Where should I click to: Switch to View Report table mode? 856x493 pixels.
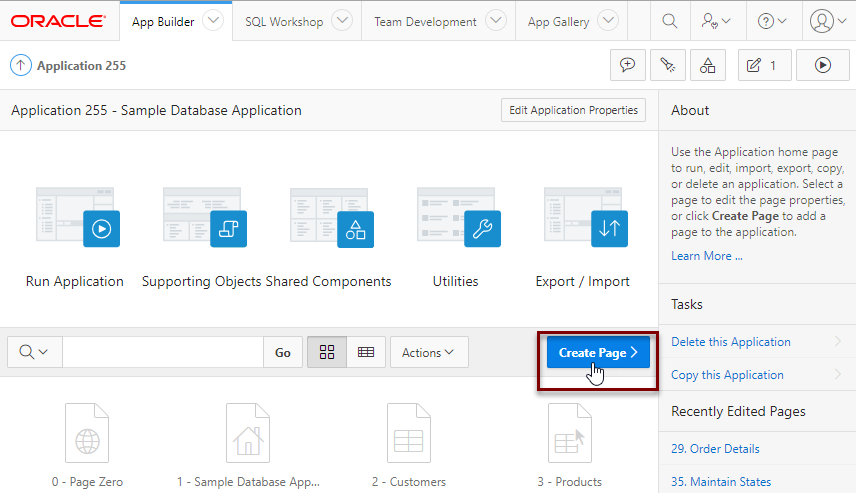(x=366, y=352)
